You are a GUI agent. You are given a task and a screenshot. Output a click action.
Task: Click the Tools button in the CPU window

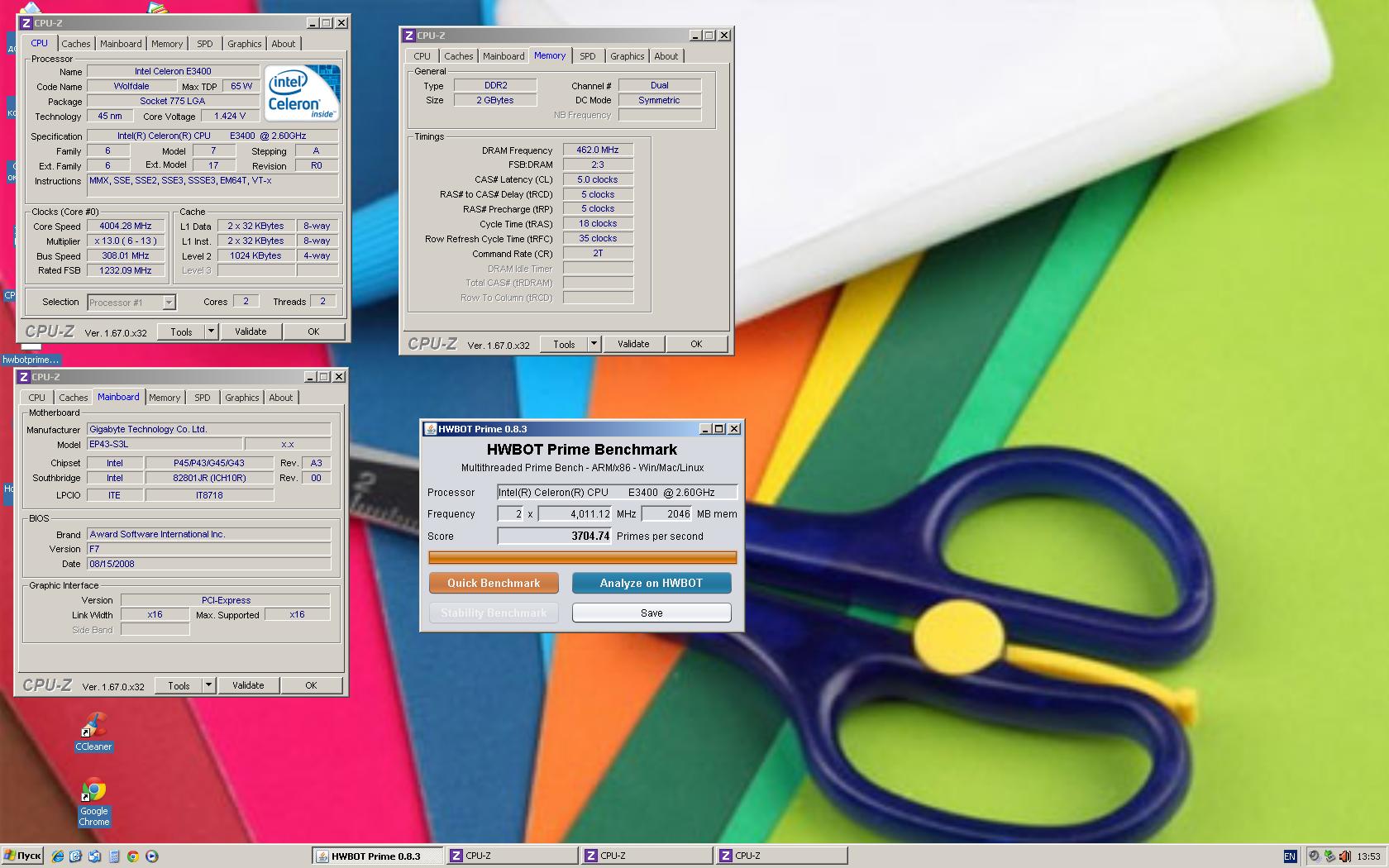[182, 331]
